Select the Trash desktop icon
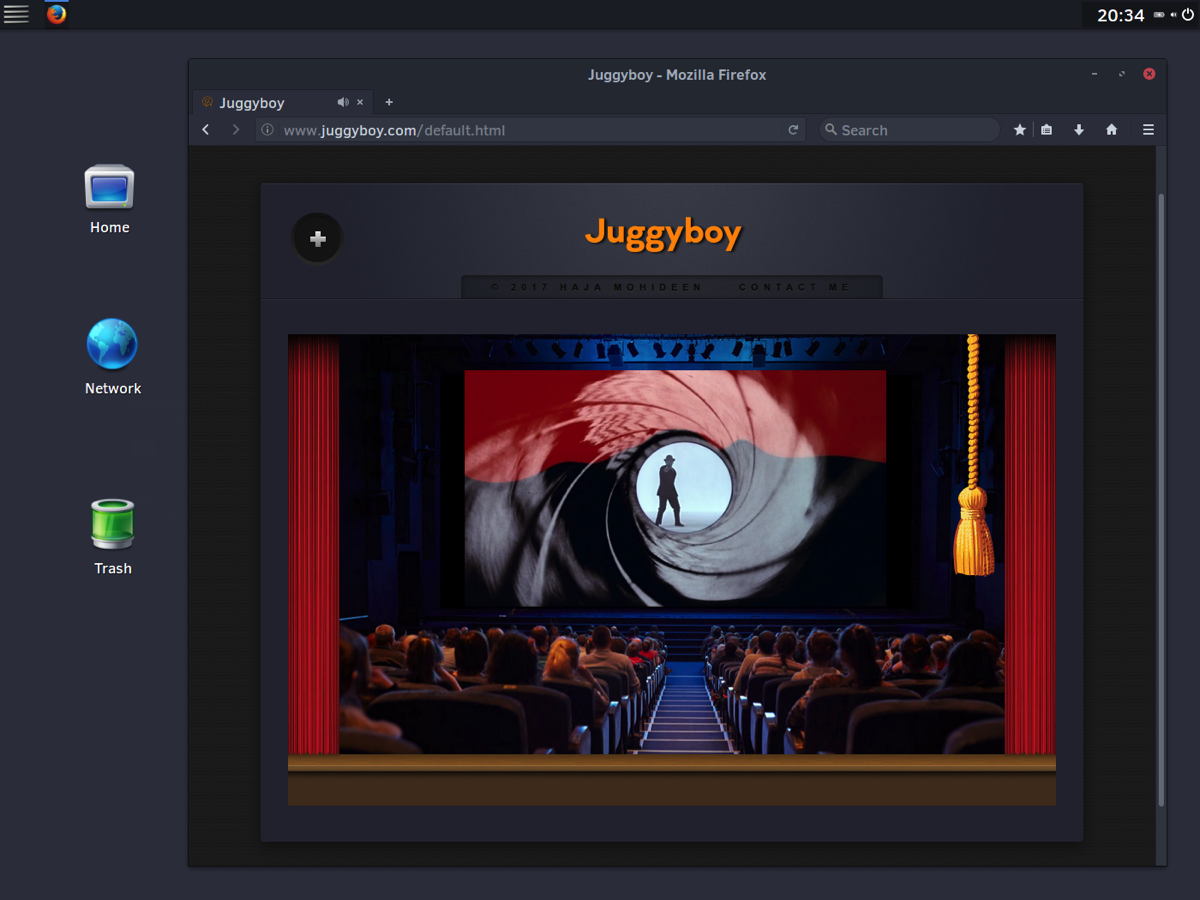Viewport: 1200px width, 900px height. [112, 537]
